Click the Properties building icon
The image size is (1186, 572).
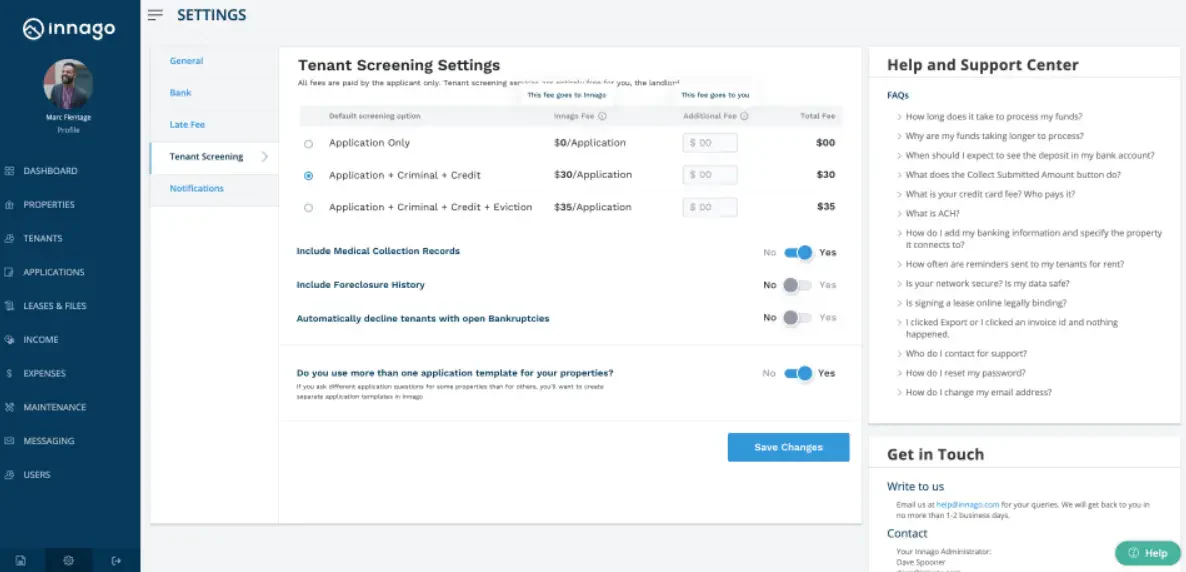point(9,205)
